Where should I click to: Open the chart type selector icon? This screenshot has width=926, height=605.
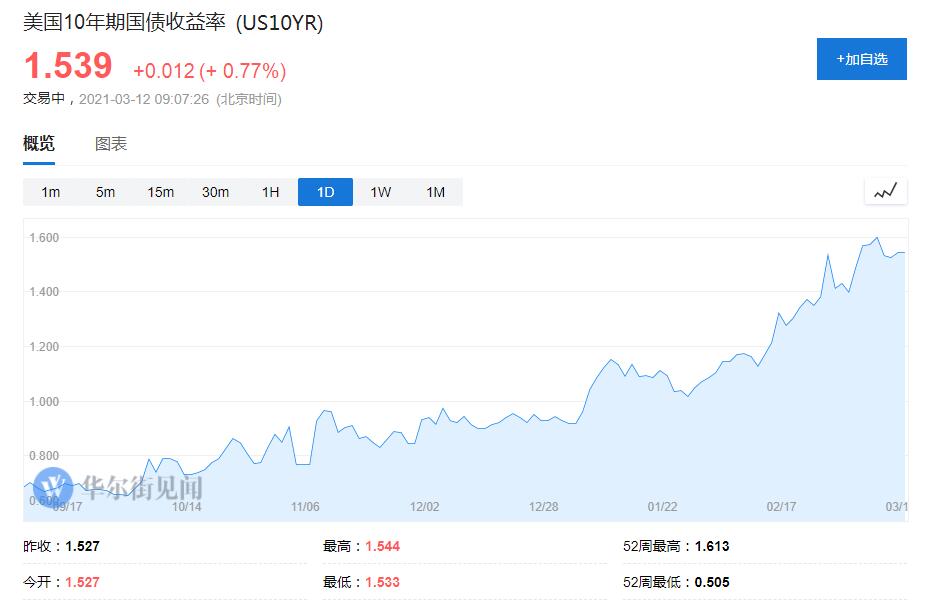coord(884,190)
